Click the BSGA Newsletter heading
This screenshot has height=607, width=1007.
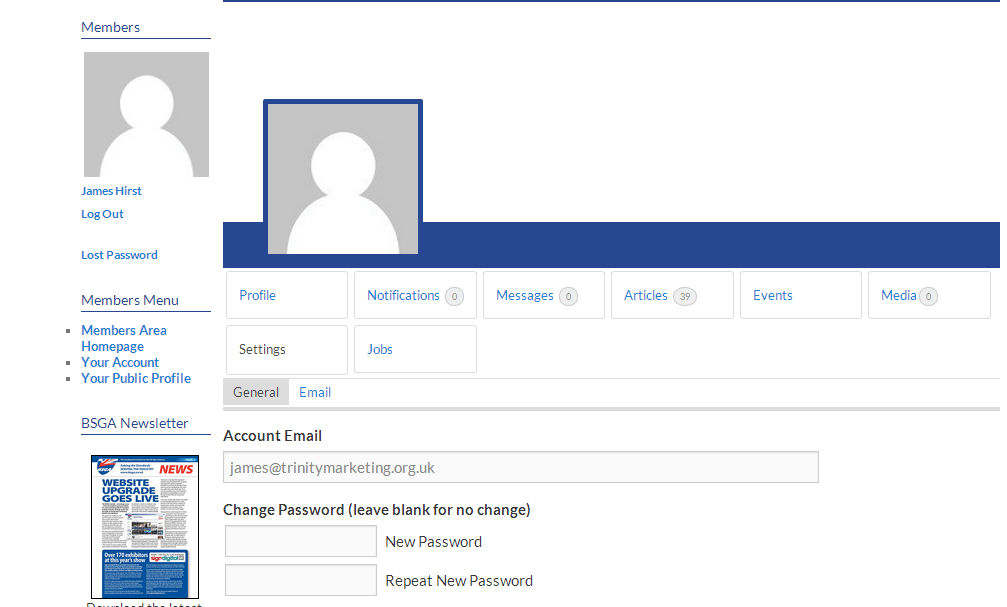tap(134, 423)
